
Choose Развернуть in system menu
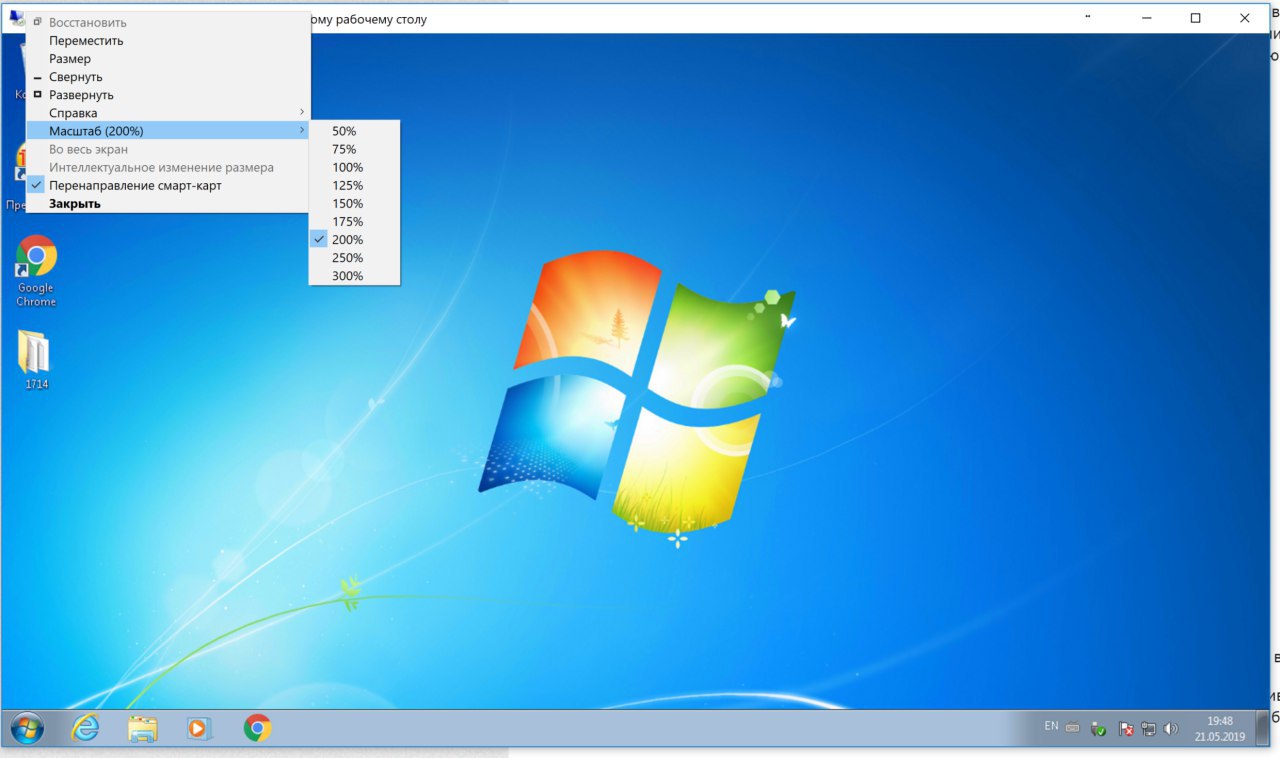tap(167, 95)
